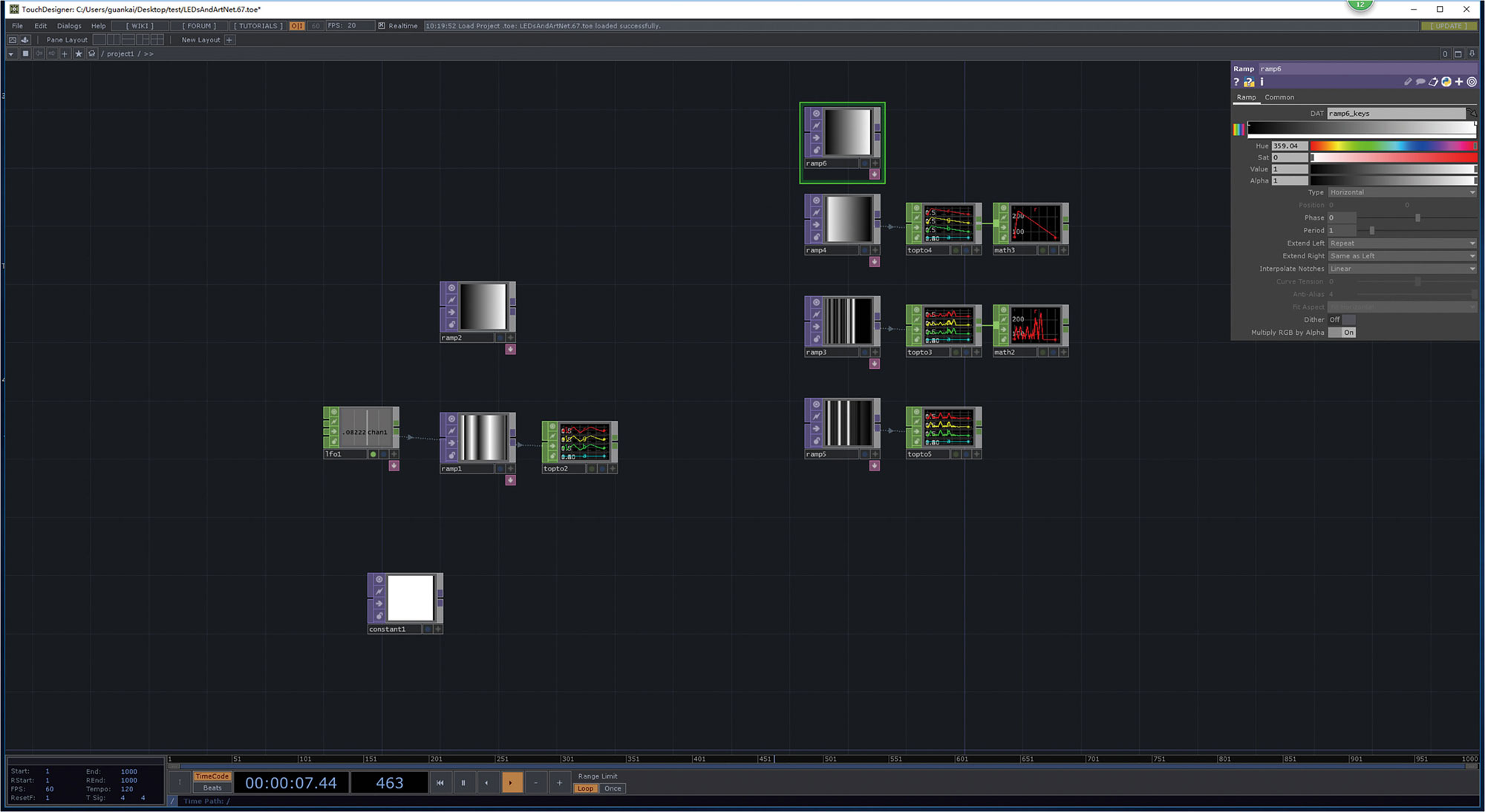Adjust the Hue color slider

tap(1394, 146)
